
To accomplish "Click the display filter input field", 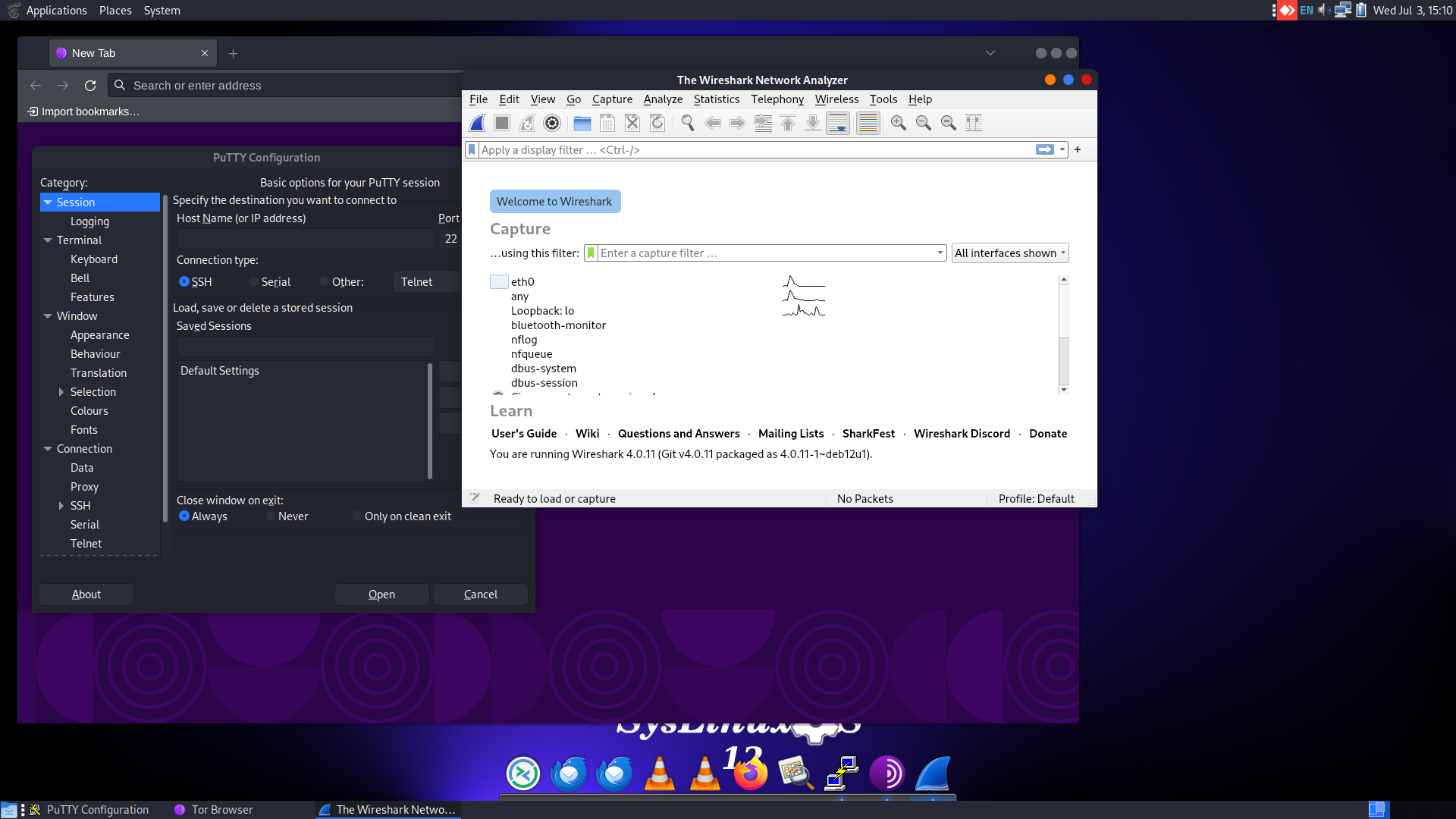I will (756, 149).
